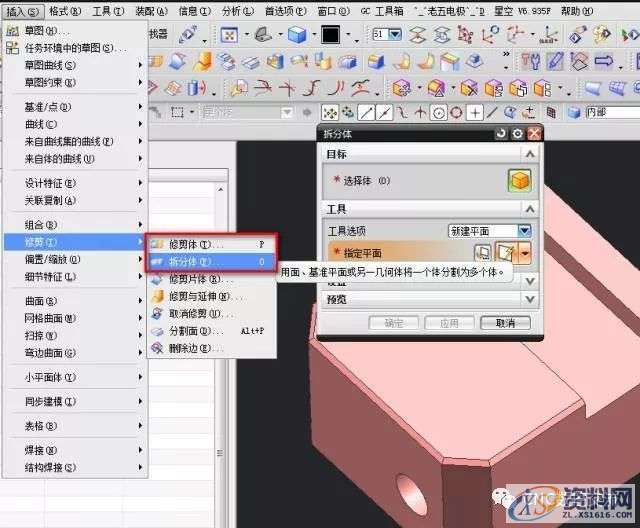The height and width of the screenshot is (528, 640).
Task: Click the 应用 button
Action: (x=449, y=323)
